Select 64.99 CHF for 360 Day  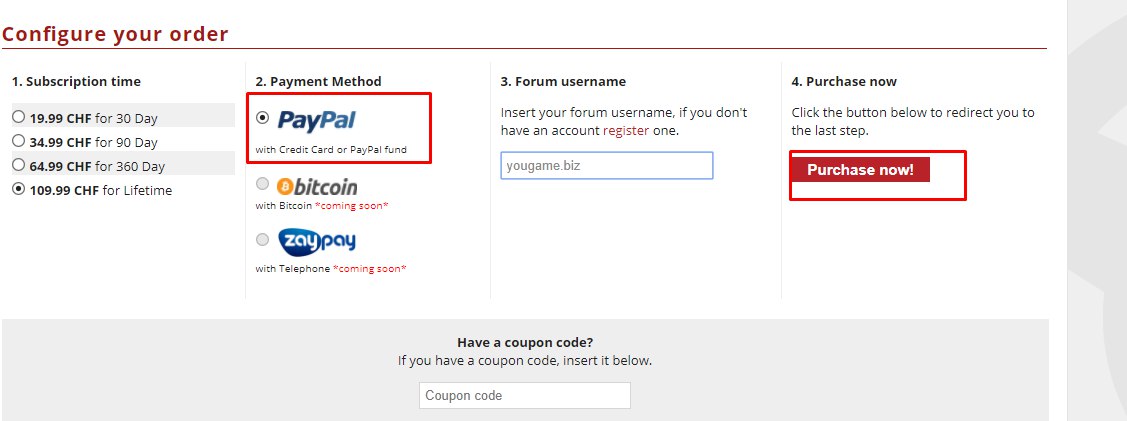(18, 165)
